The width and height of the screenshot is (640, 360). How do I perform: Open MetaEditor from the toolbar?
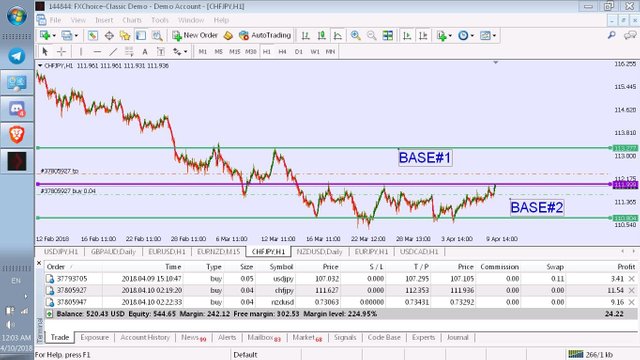(228, 36)
